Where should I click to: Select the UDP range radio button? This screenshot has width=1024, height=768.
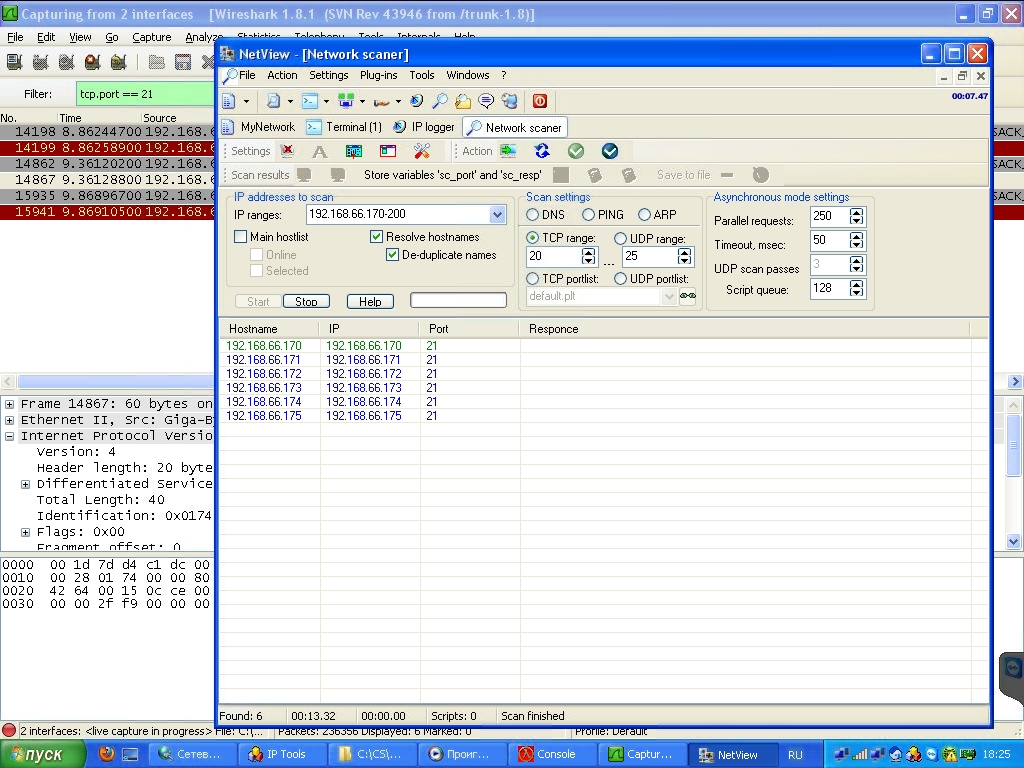tap(620, 238)
